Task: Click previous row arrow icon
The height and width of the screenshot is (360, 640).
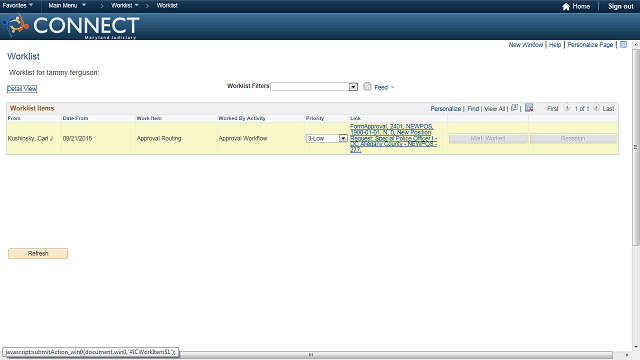Action: pyautogui.click(x=567, y=108)
